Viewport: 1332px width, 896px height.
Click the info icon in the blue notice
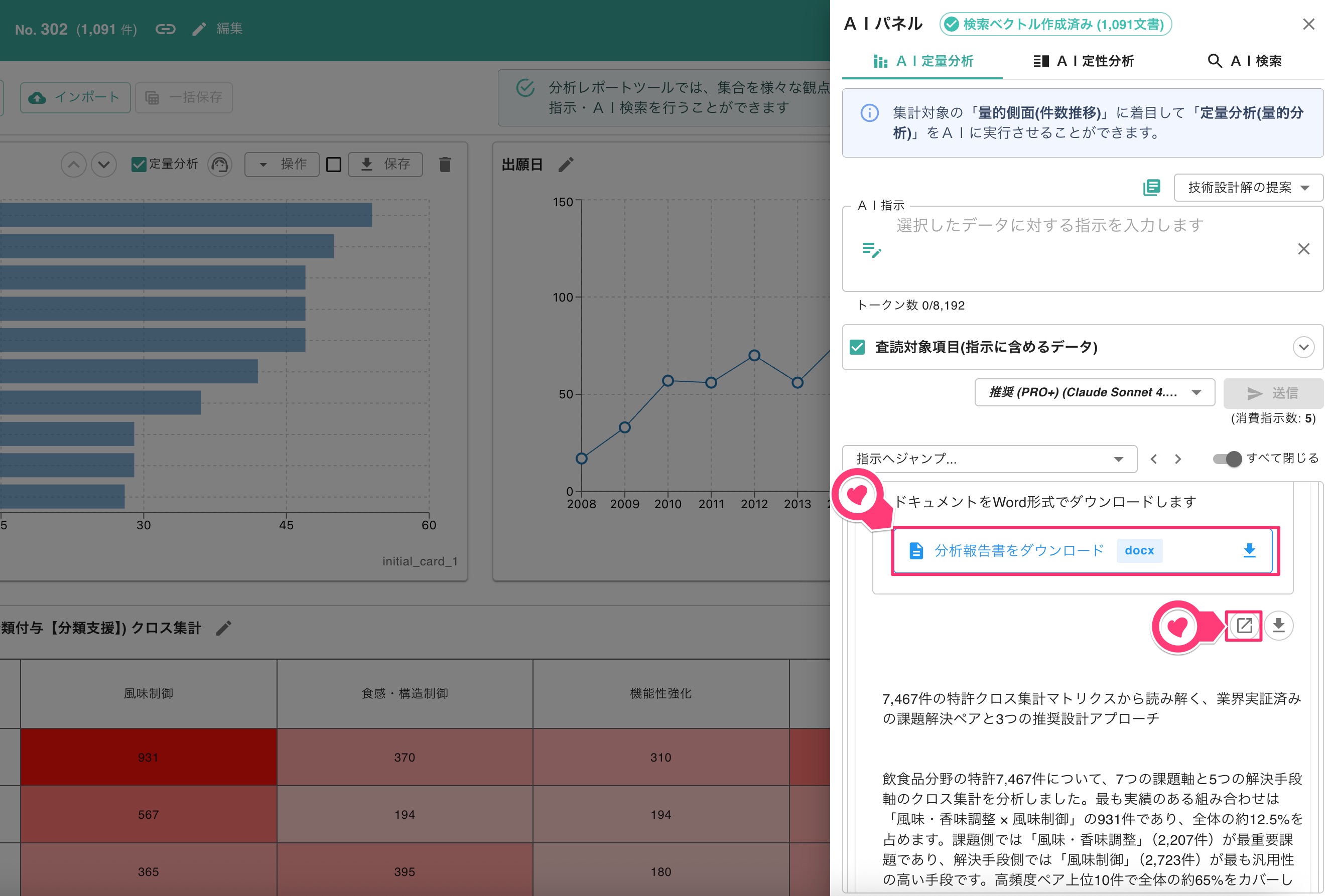(x=870, y=113)
